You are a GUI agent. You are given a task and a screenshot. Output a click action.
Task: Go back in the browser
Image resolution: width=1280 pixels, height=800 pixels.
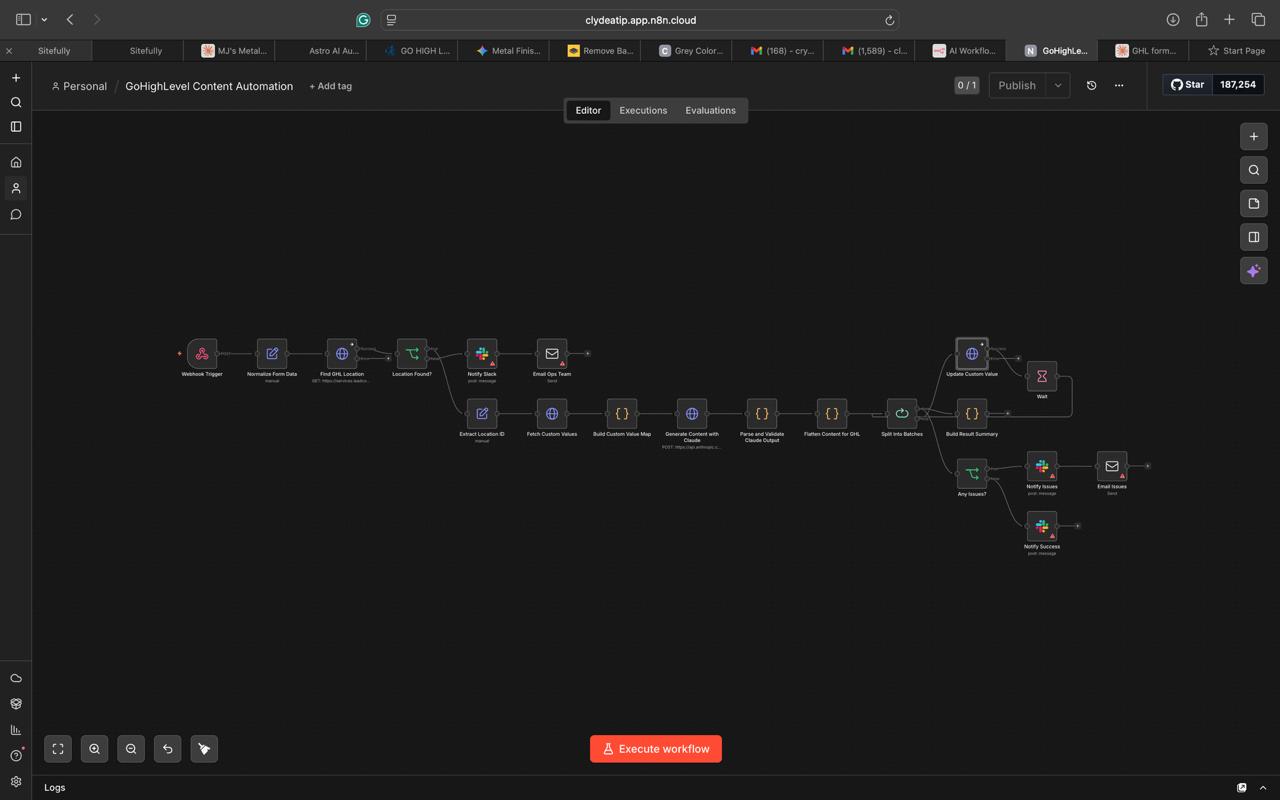70,20
